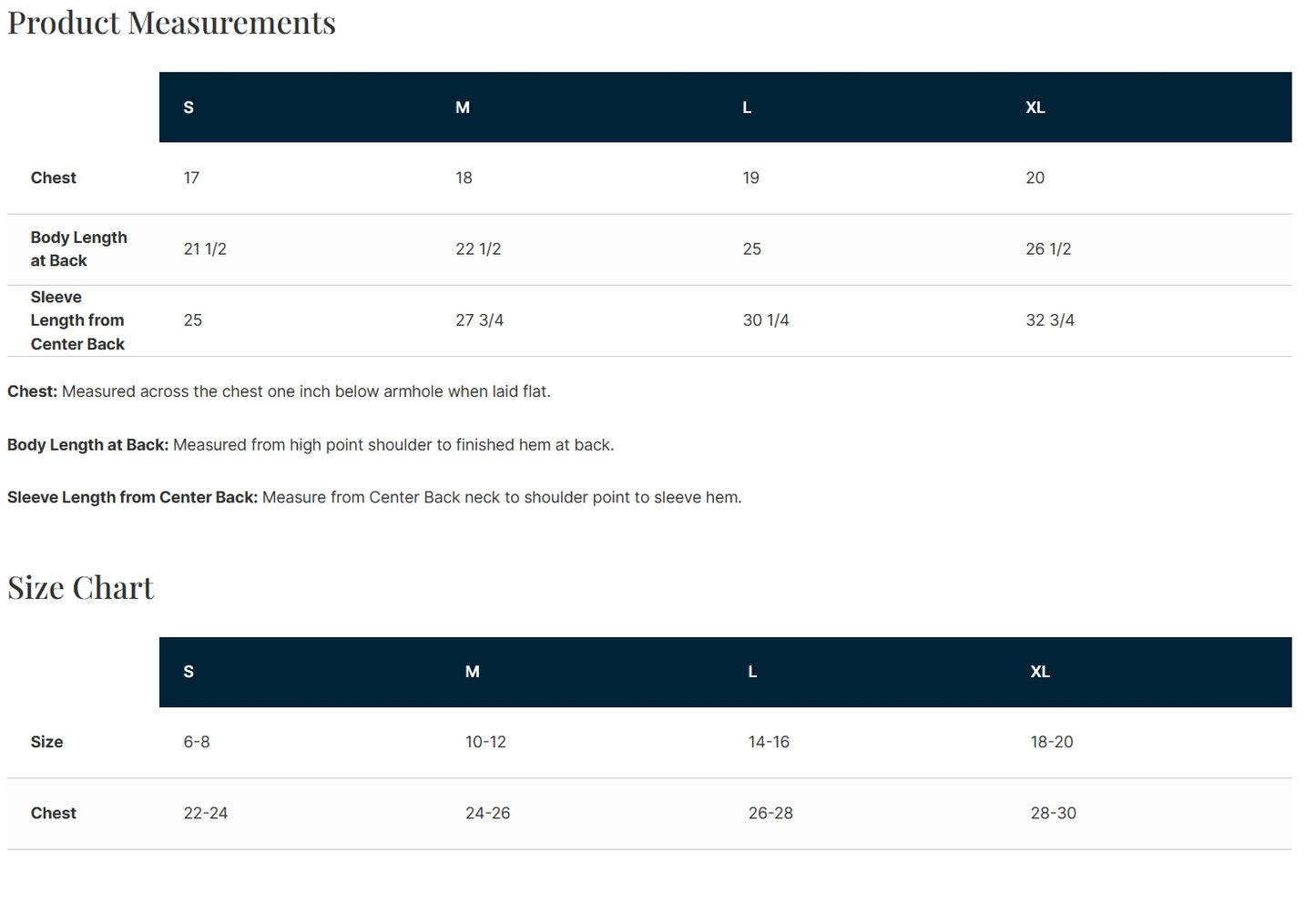1316x913 pixels.
Task: Click the bold Chest: measurement description text
Action: click(33, 391)
